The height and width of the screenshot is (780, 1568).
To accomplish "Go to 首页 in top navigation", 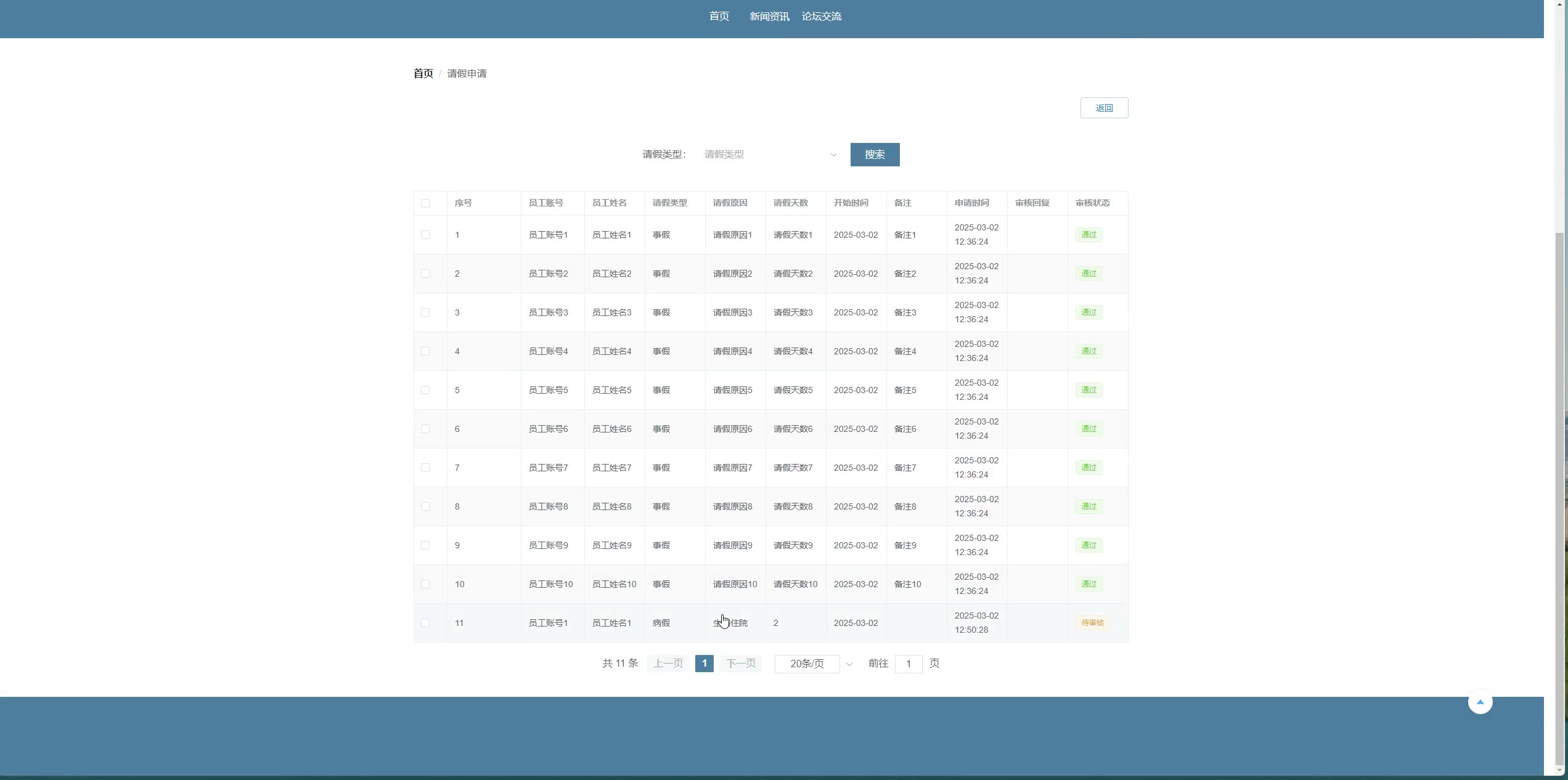I will tap(719, 17).
